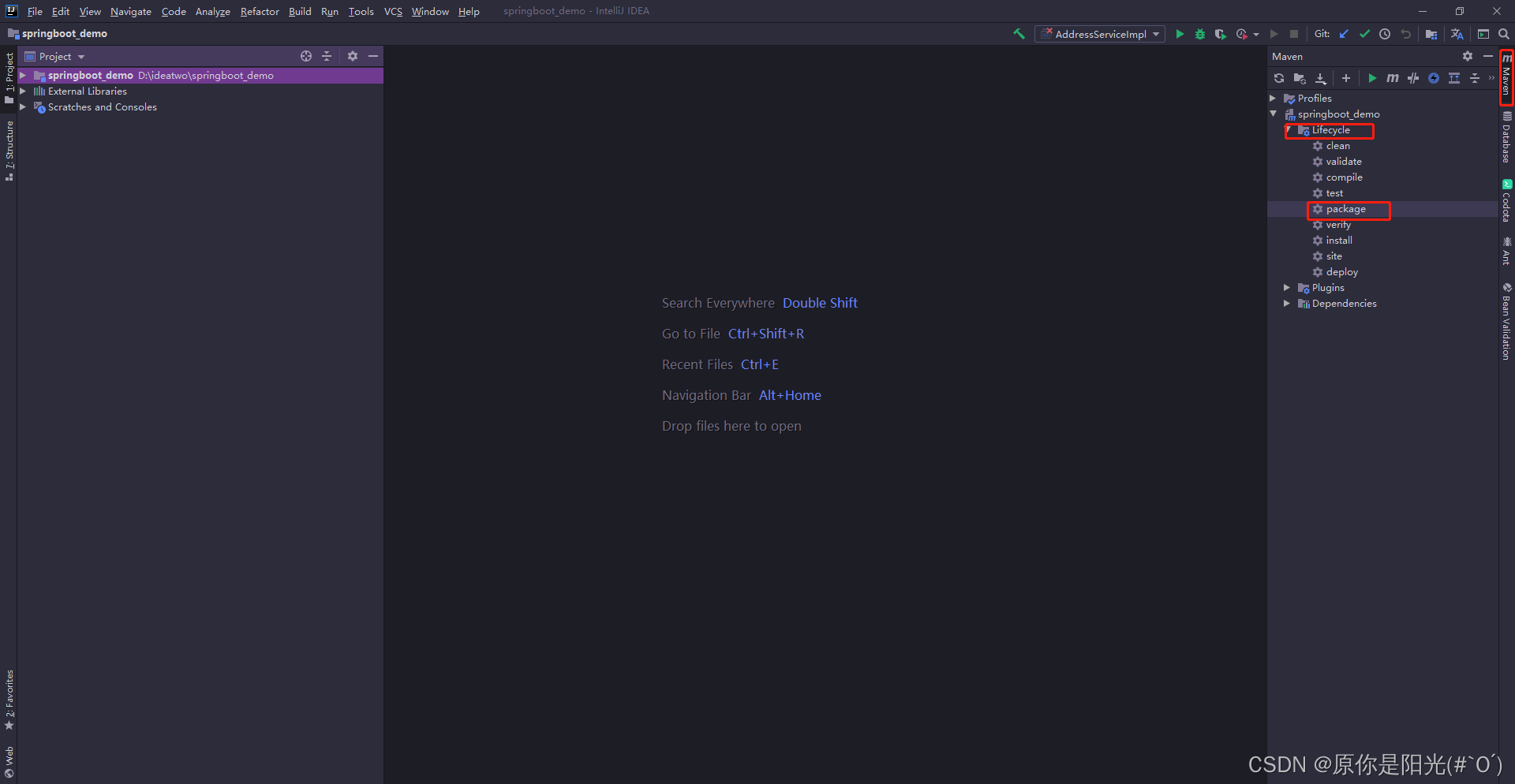Expand the Profiles node in Maven
The height and width of the screenshot is (784, 1515).
coord(1273,99)
